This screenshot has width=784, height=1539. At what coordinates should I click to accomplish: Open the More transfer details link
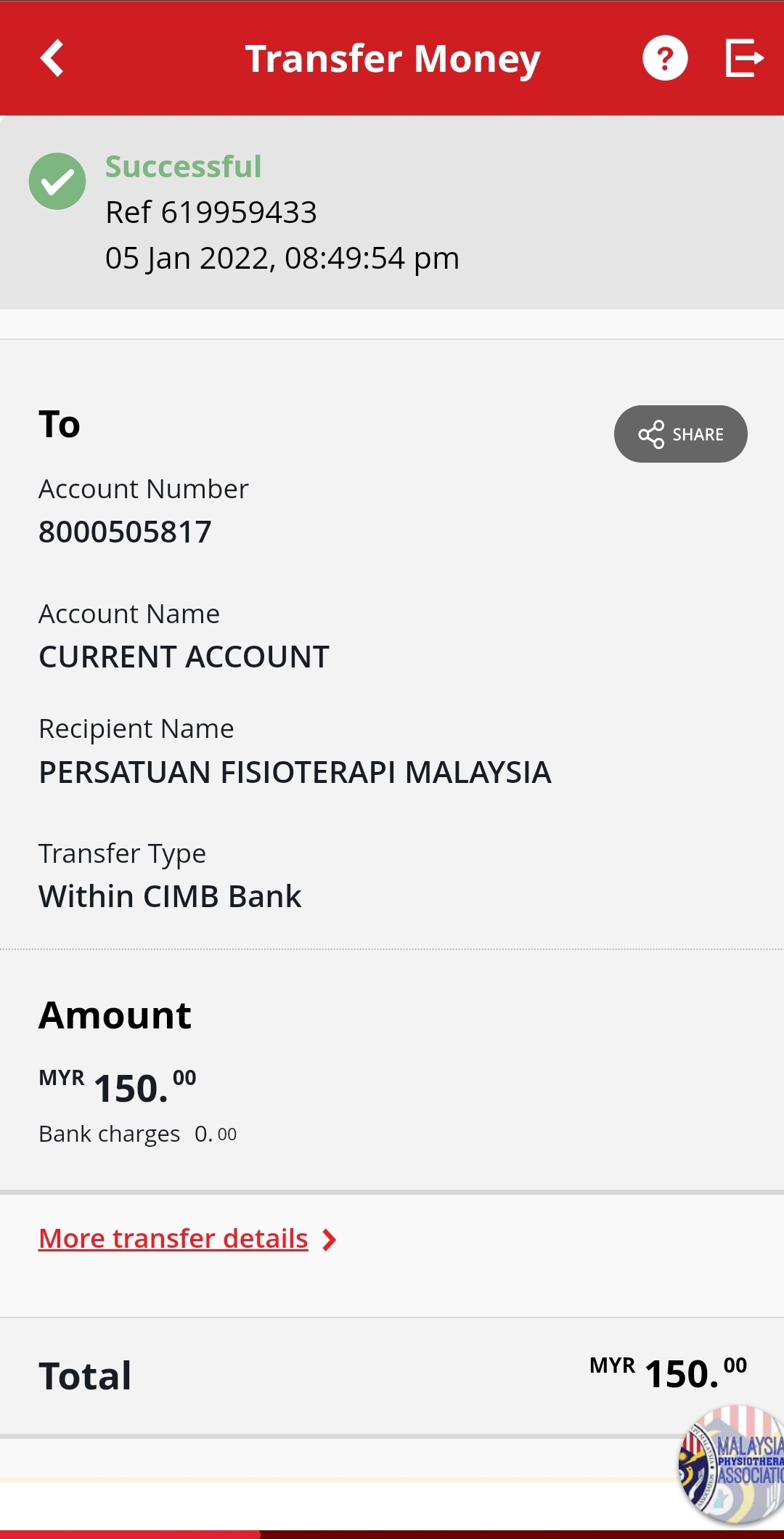(173, 1239)
